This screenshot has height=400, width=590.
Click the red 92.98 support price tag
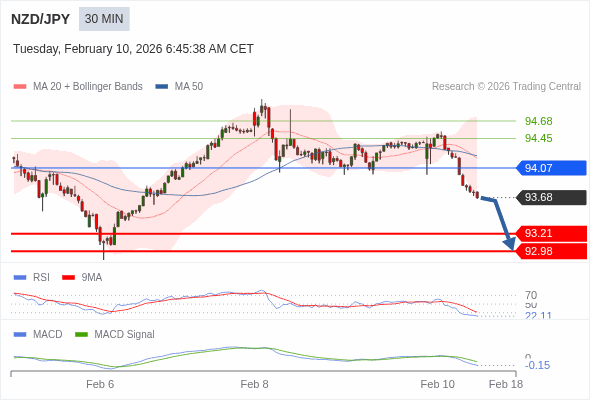[552, 251]
